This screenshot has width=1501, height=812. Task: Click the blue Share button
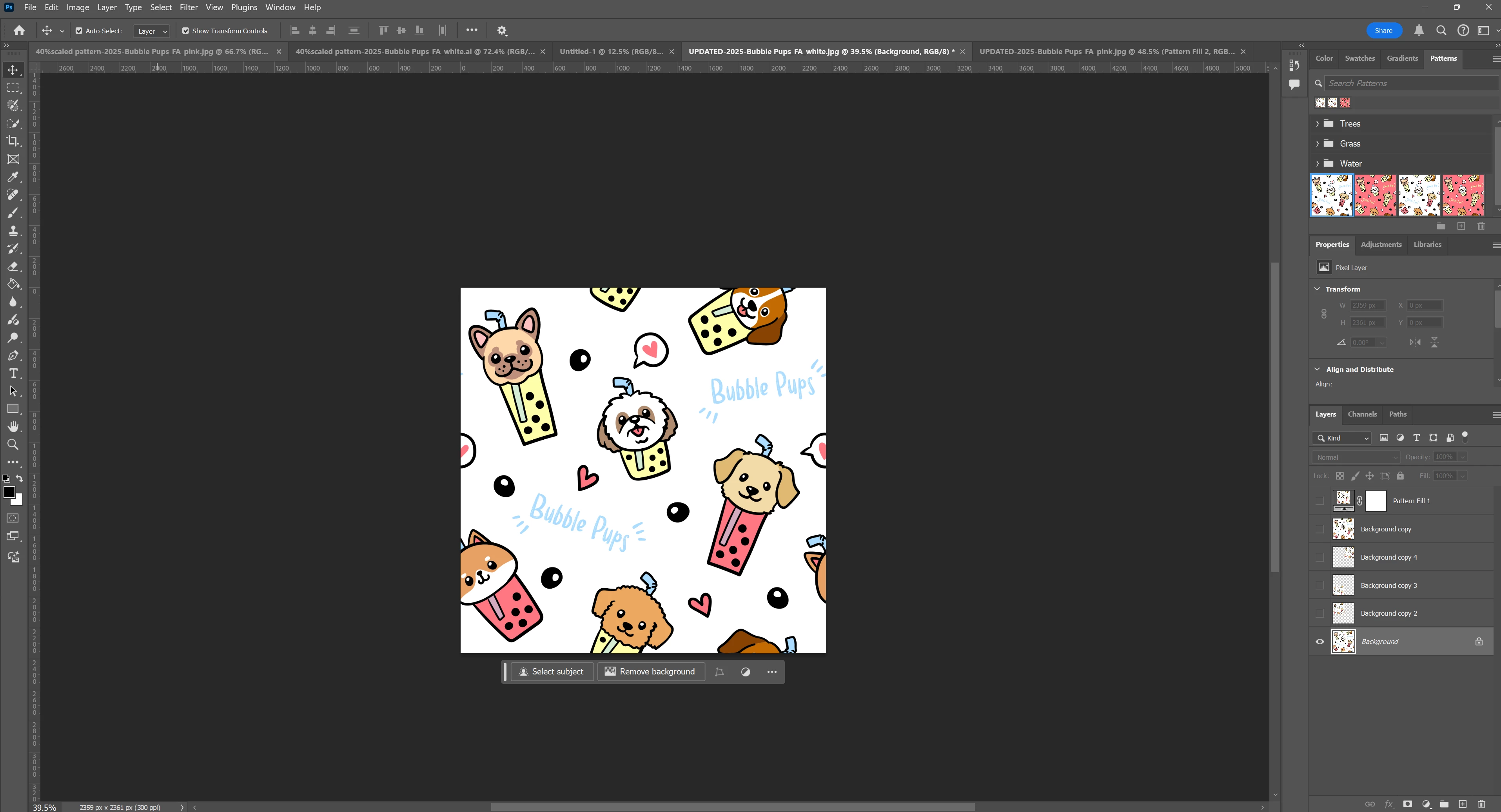coord(1383,31)
